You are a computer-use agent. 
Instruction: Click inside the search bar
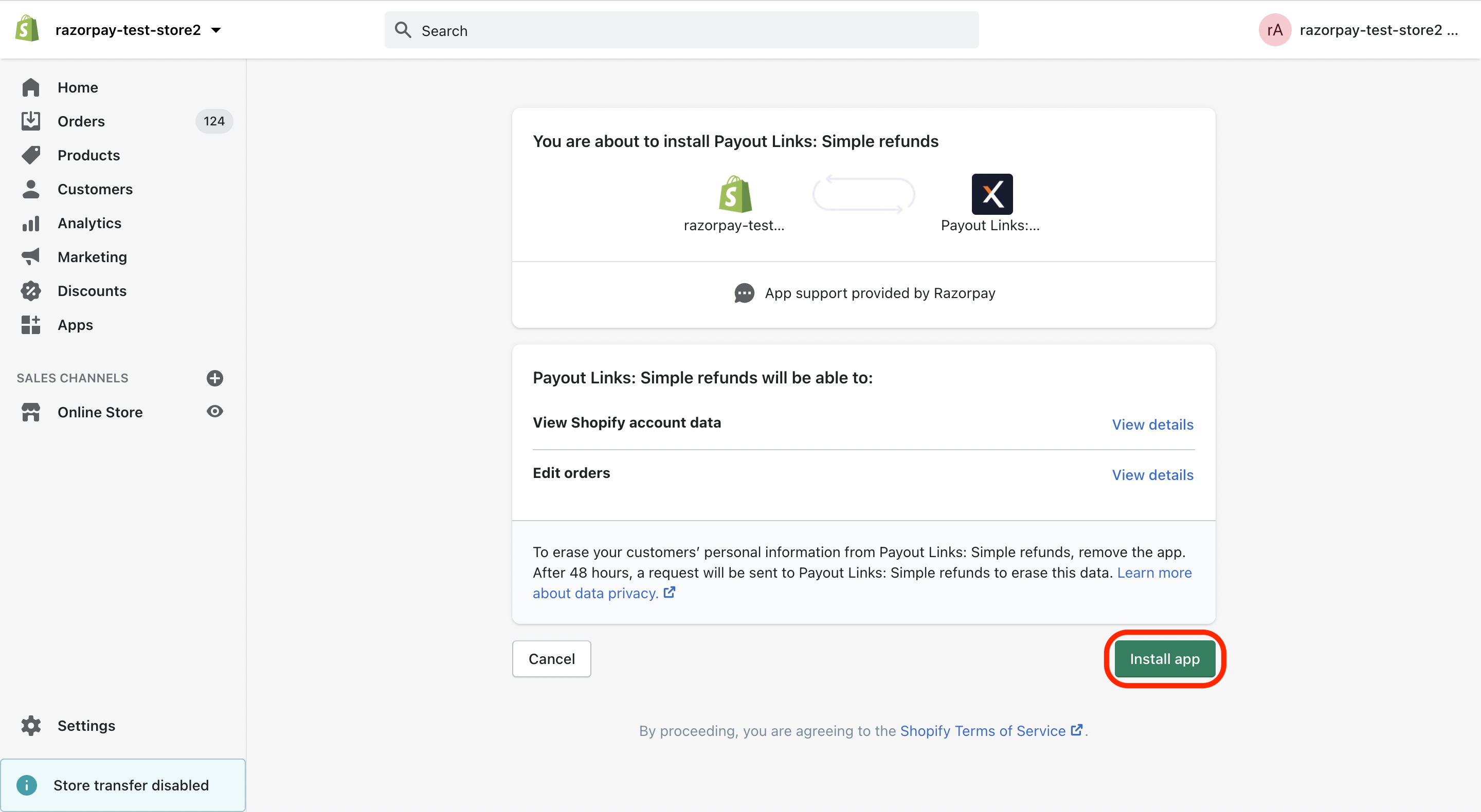pyautogui.click(x=681, y=30)
